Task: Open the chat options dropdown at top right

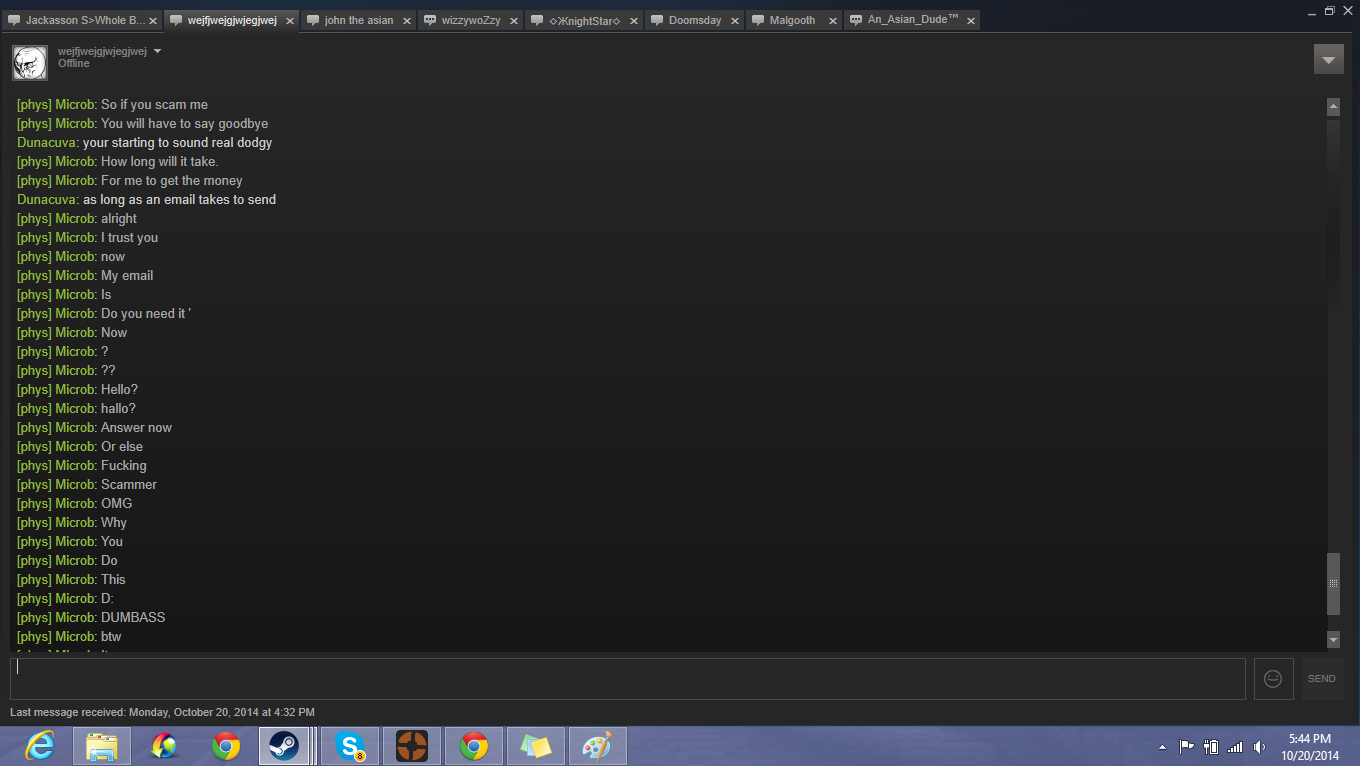Action: pos(1328,60)
